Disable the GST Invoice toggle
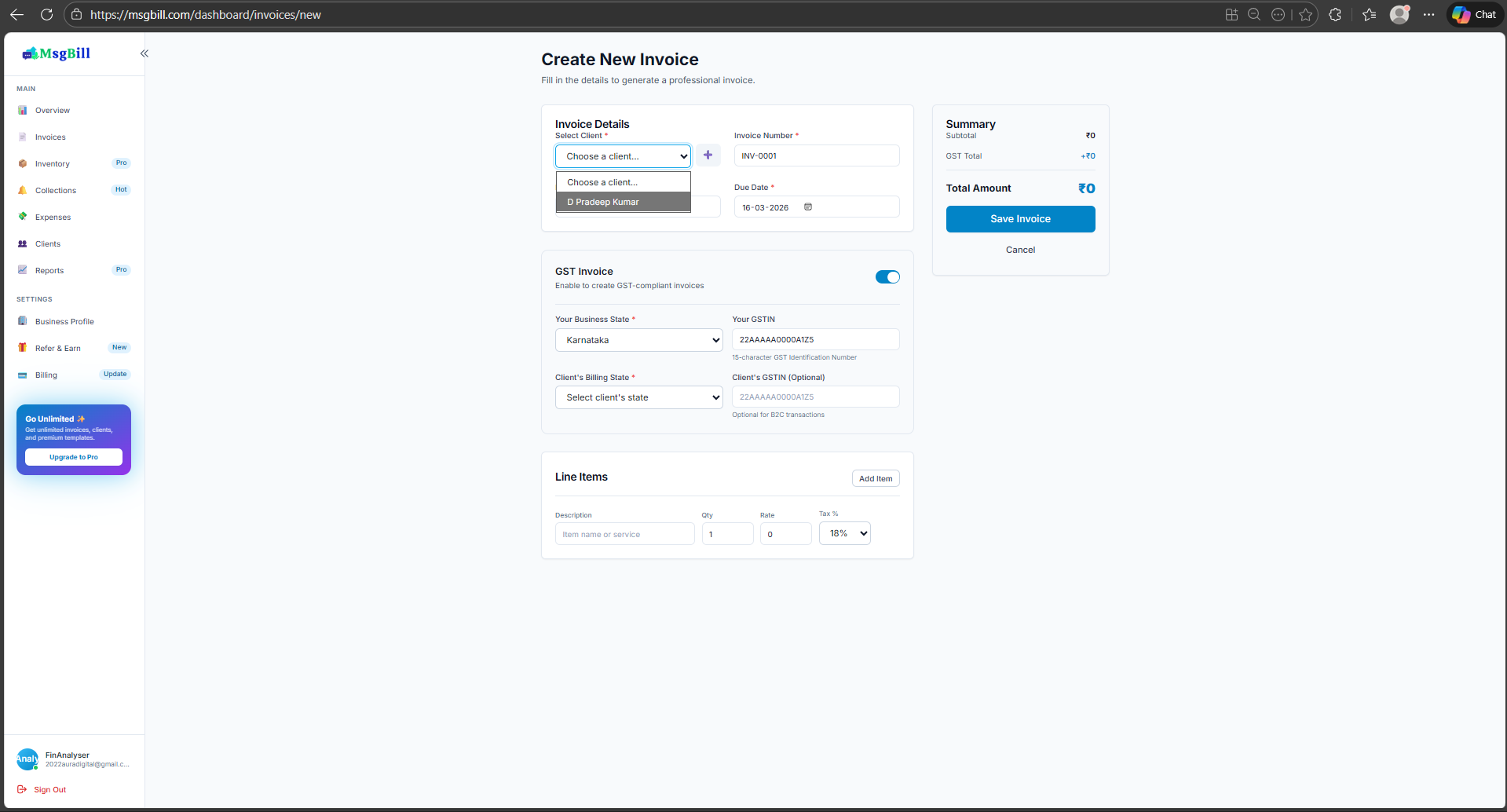This screenshot has width=1507, height=812. click(x=887, y=276)
